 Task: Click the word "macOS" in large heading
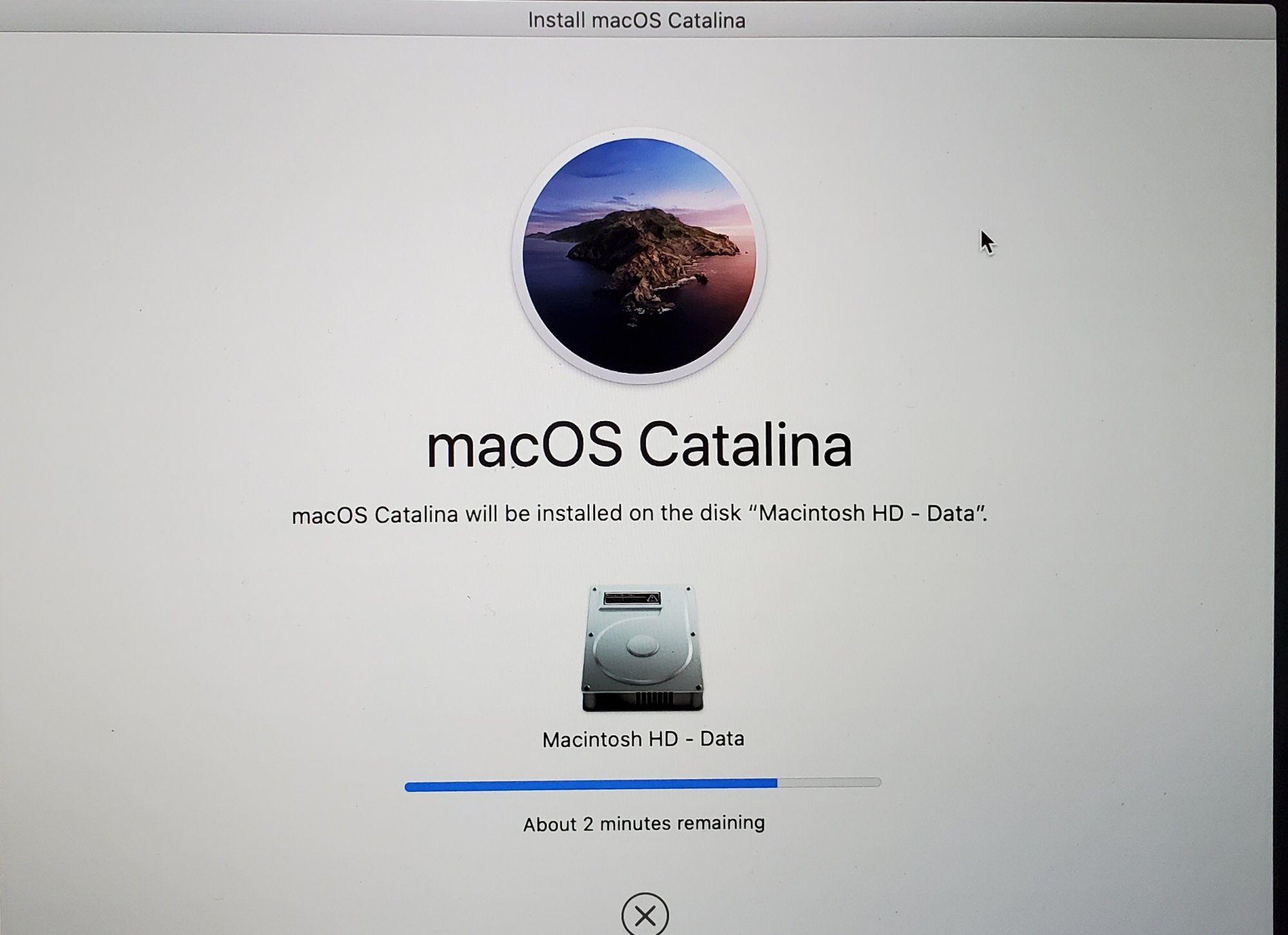pyautogui.click(x=524, y=446)
